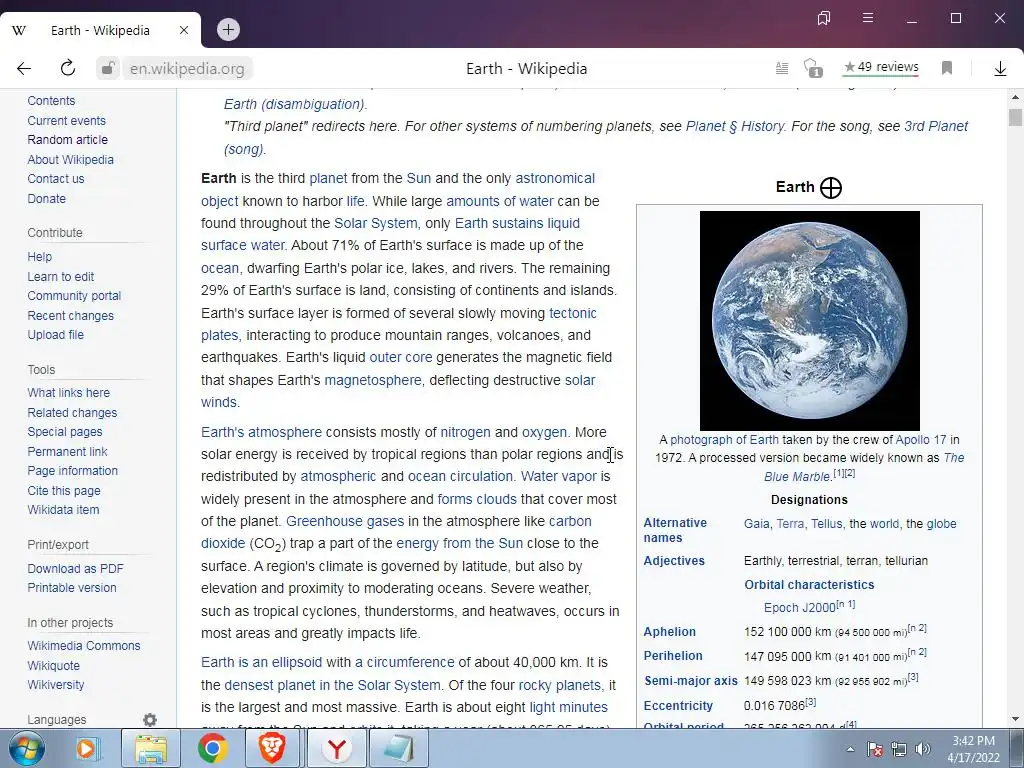Open Special pages link
The height and width of the screenshot is (768, 1024).
click(65, 432)
